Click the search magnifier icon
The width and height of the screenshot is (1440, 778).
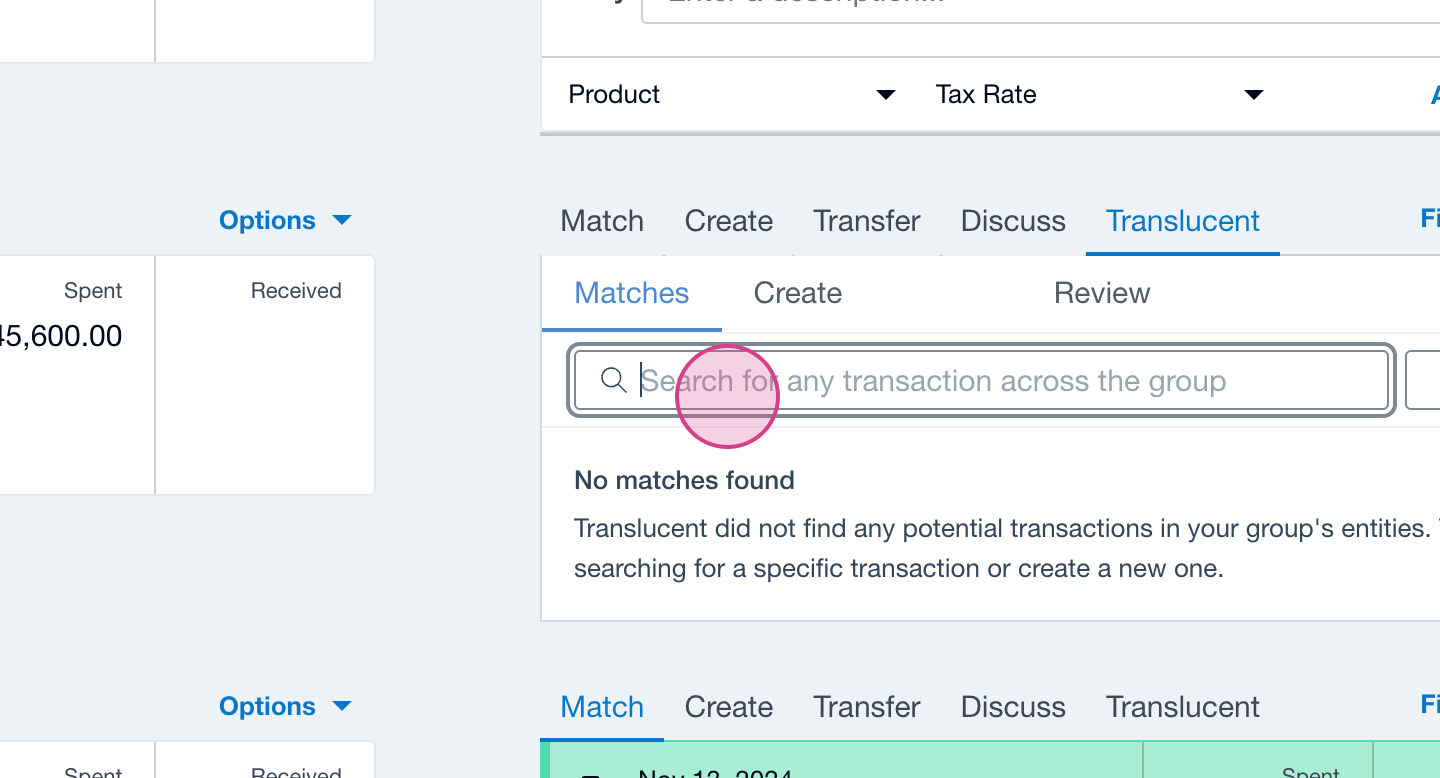tap(613, 380)
